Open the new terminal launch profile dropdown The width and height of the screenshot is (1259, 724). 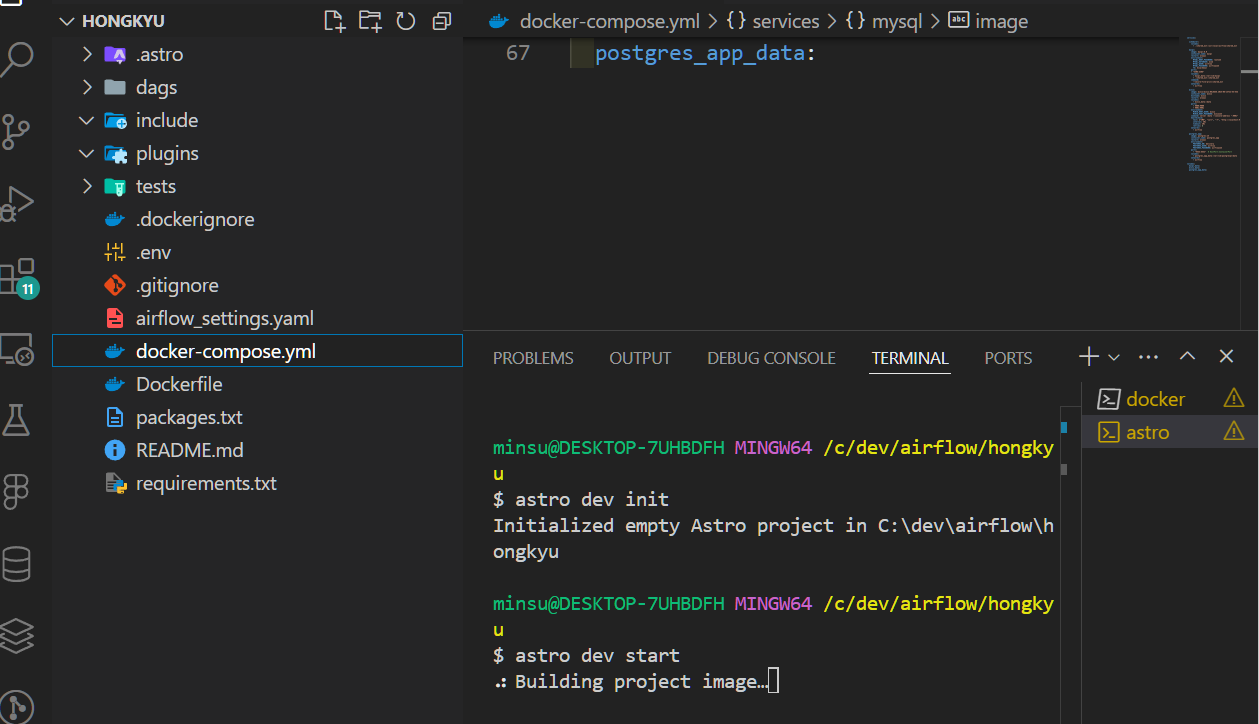pyautogui.click(x=1114, y=357)
